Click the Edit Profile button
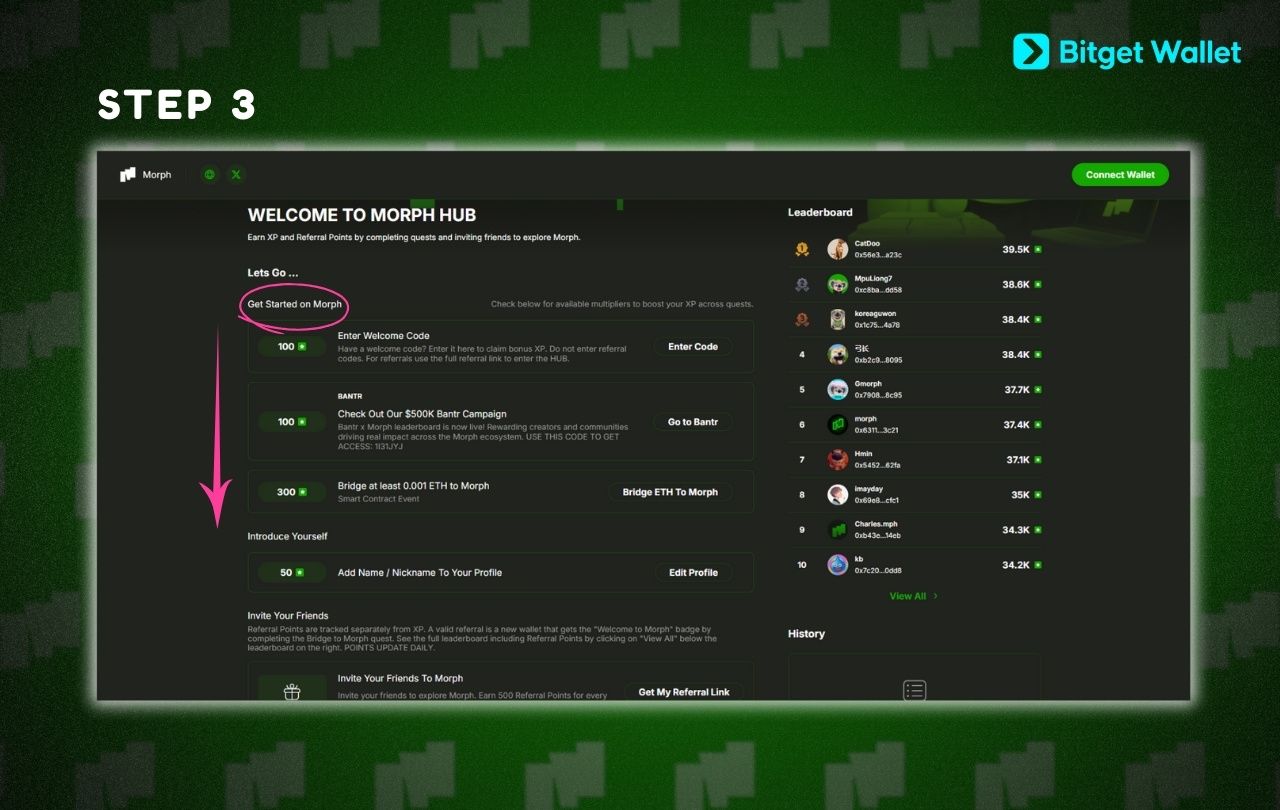The image size is (1280, 810). click(x=693, y=573)
